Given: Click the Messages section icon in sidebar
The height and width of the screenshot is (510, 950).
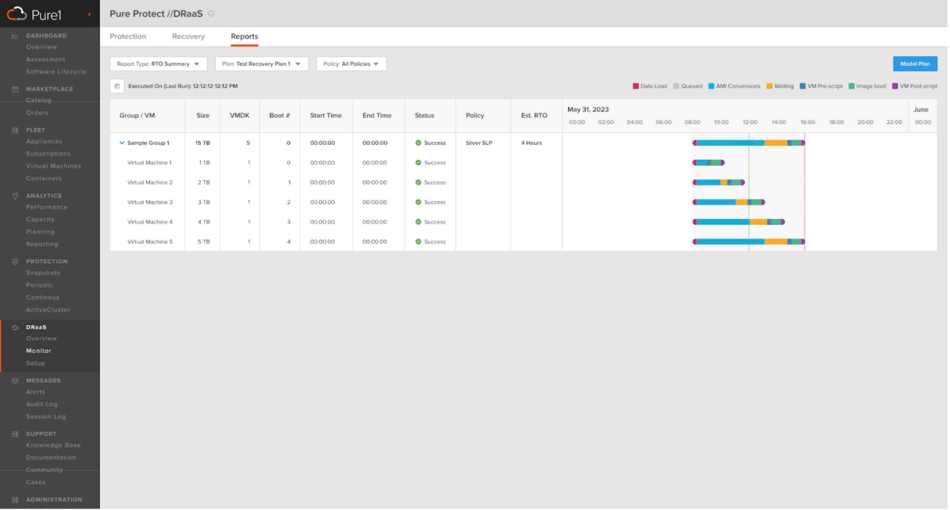Looking at the screenshot, I should pyautogui.click(x=15, y=380).
